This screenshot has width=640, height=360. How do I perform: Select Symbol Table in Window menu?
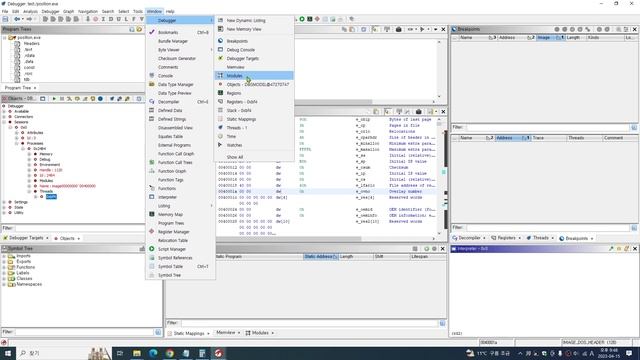[180, 266]
